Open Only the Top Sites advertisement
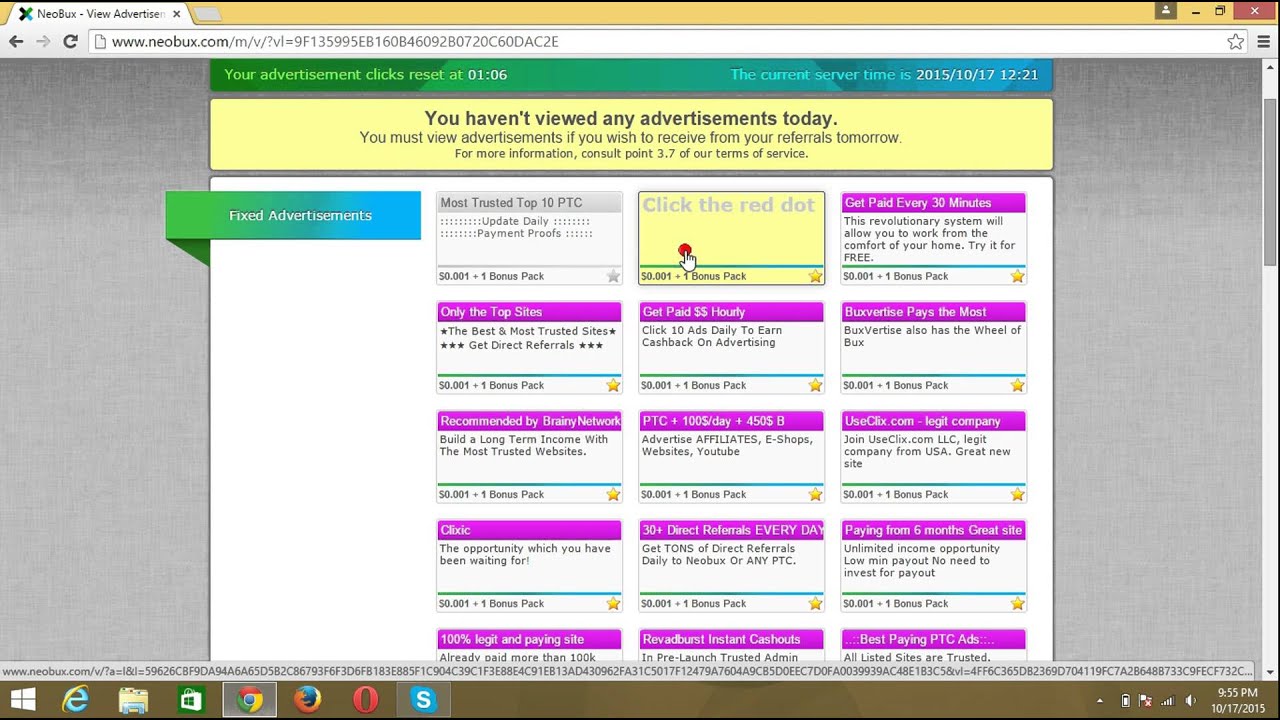Screen dimensions: 1280x720 tap(529, 347)
